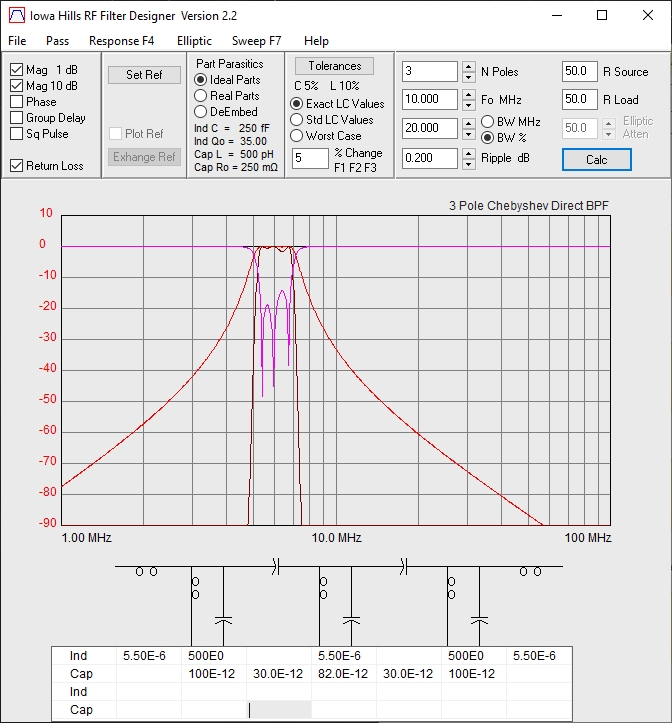The image size is (672, 723).
Task: Decrease N Poles with down arrow
Action: click(469, 77)
